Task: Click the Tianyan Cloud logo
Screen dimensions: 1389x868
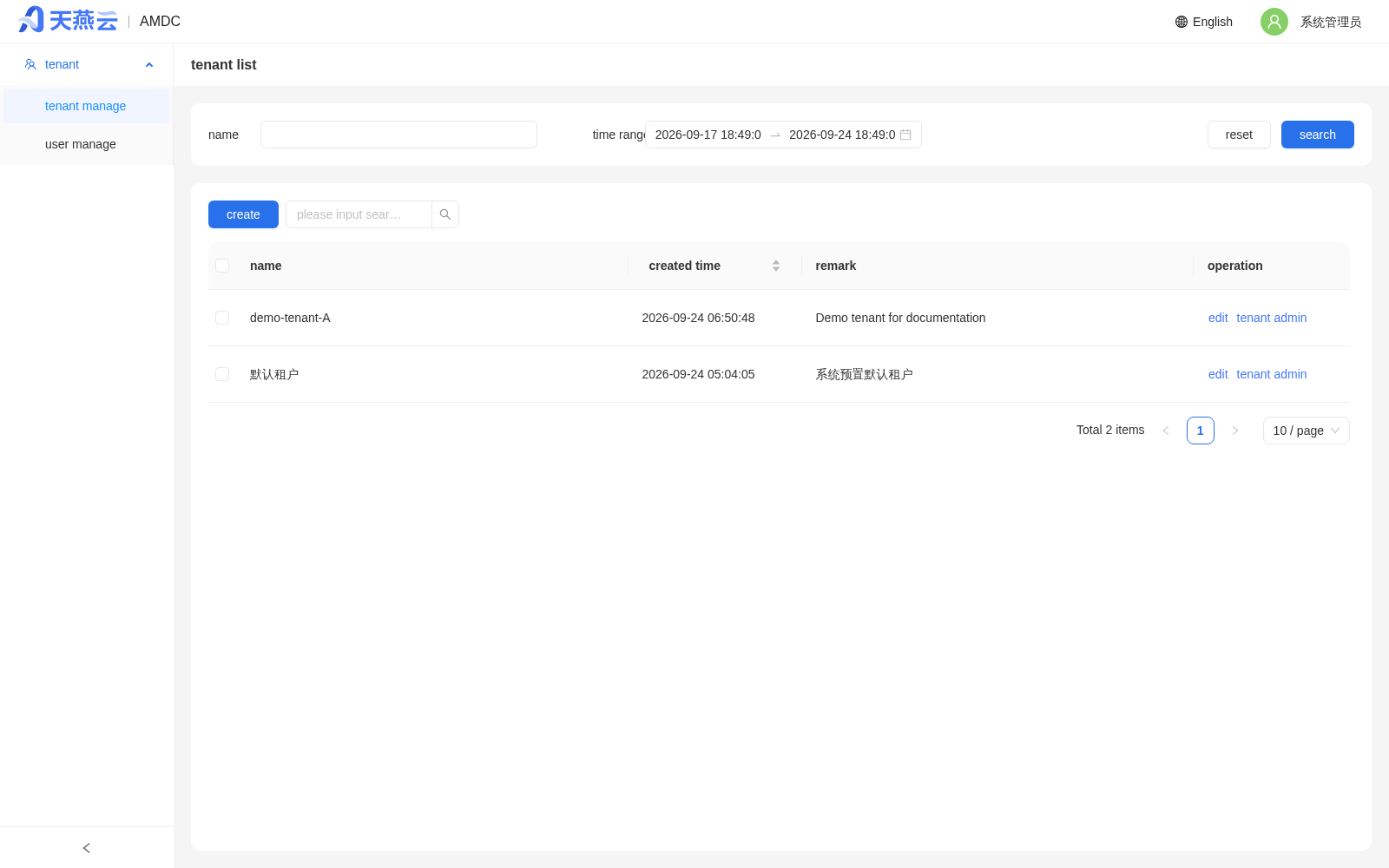Action: click(x=68, y=20)
